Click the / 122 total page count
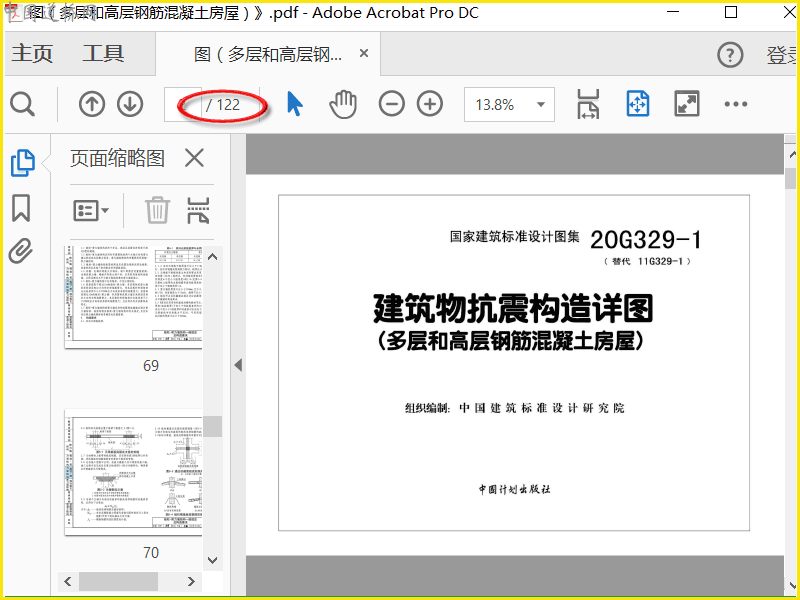The image size is (800, 600). tap(223, 105)
